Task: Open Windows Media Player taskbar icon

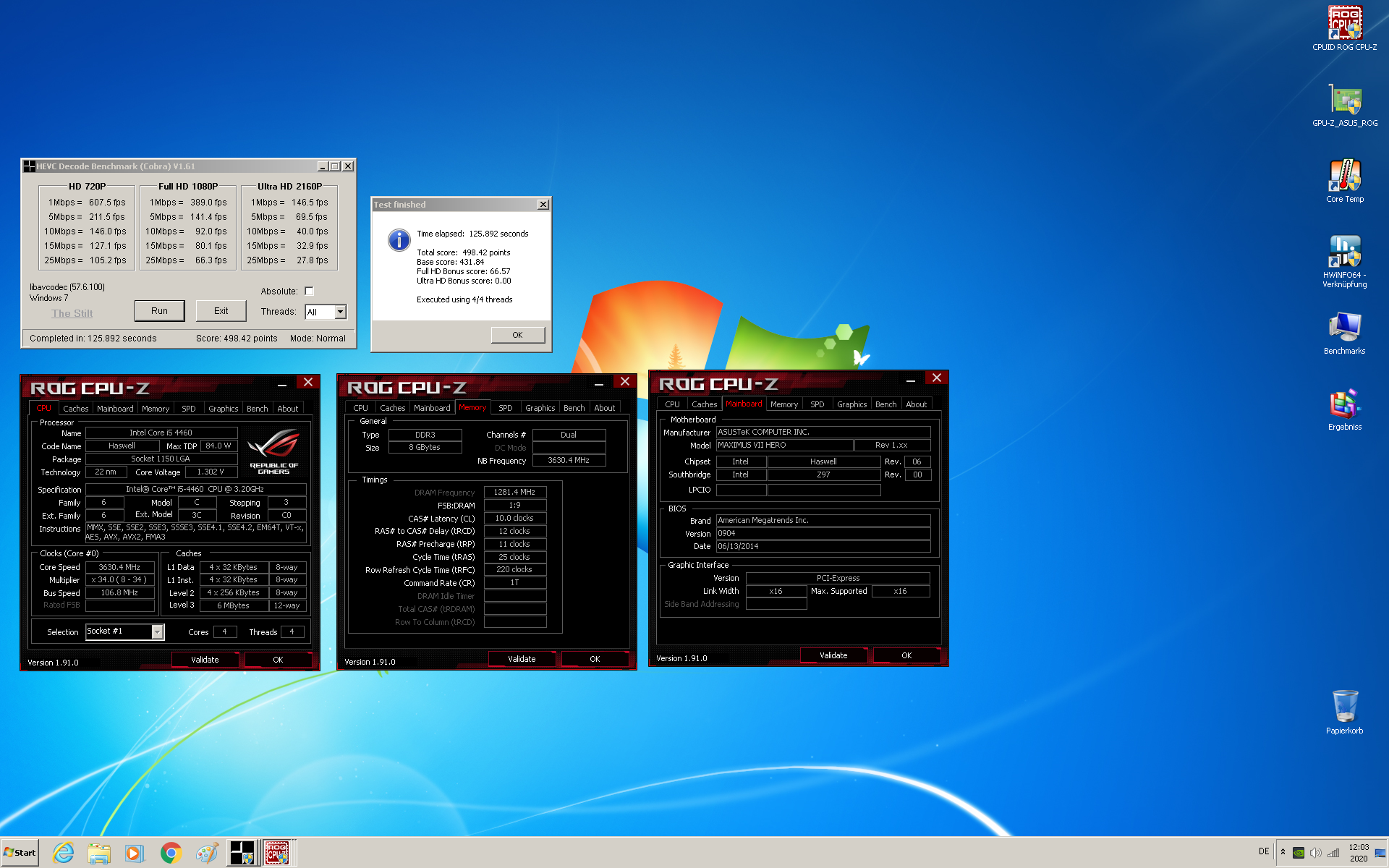Action: pos(135,853)
